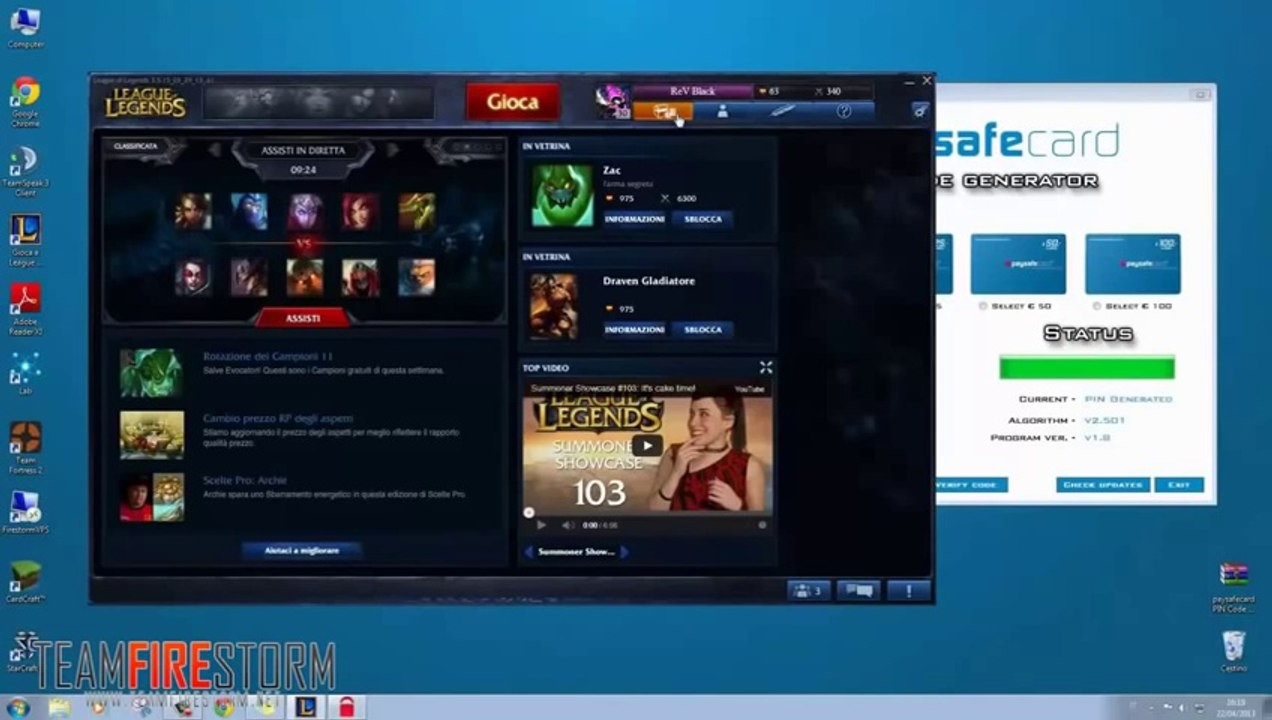Open the Gioca a League of Legends desktop shortcut
Viewport: 1272px width, 720px height.
click(25, 240)
